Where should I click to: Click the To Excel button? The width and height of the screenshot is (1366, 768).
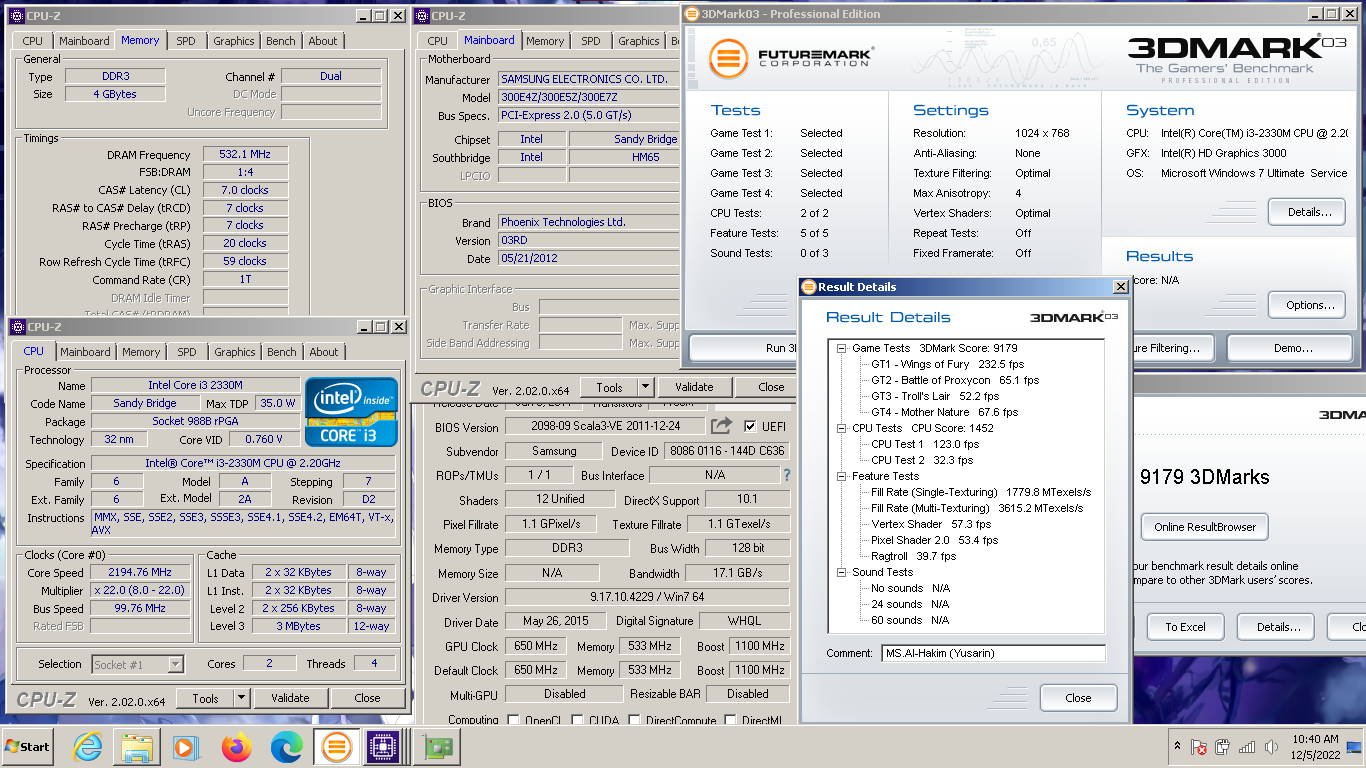(1185, 627)
